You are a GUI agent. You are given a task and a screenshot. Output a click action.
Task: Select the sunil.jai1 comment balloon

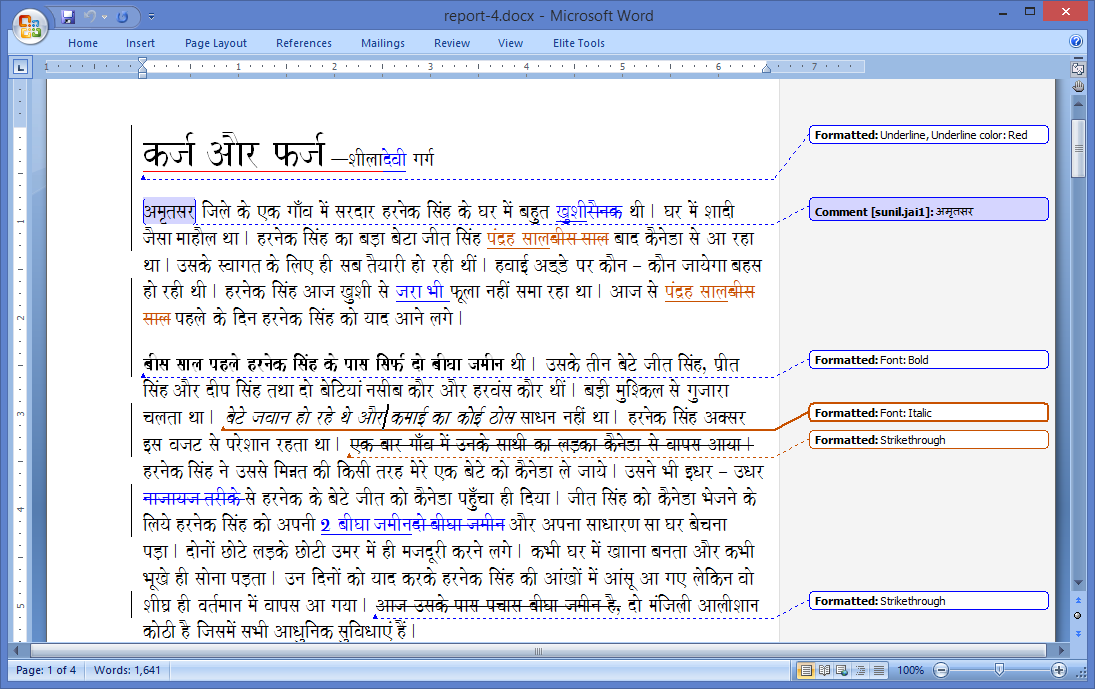coord(929,209)
